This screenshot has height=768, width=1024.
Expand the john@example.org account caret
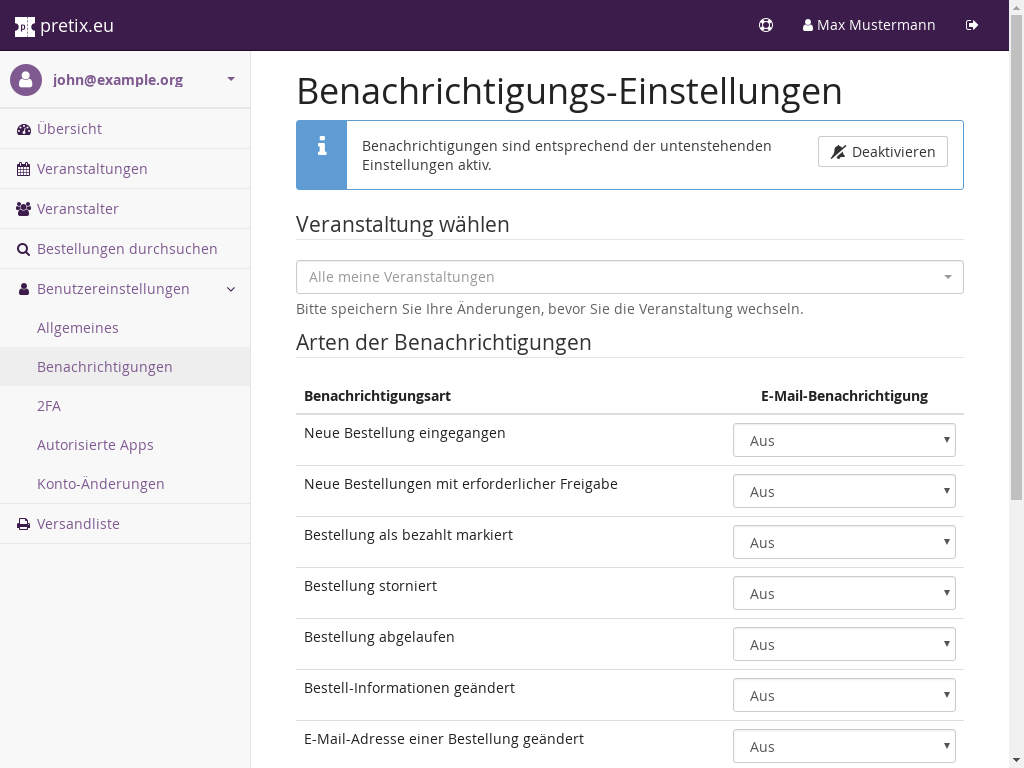pos(231,79)
